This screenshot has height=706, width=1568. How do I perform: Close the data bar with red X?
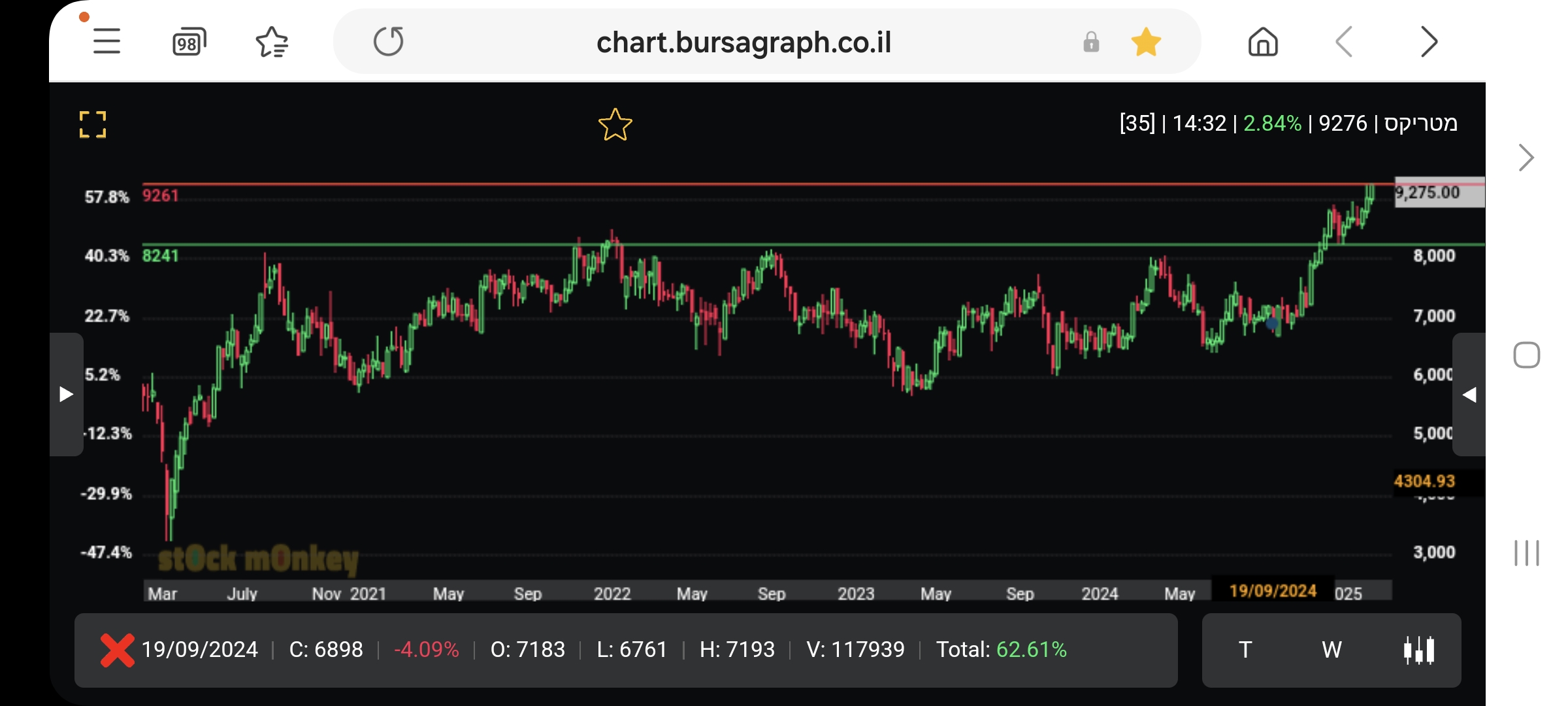coord(117,650)
